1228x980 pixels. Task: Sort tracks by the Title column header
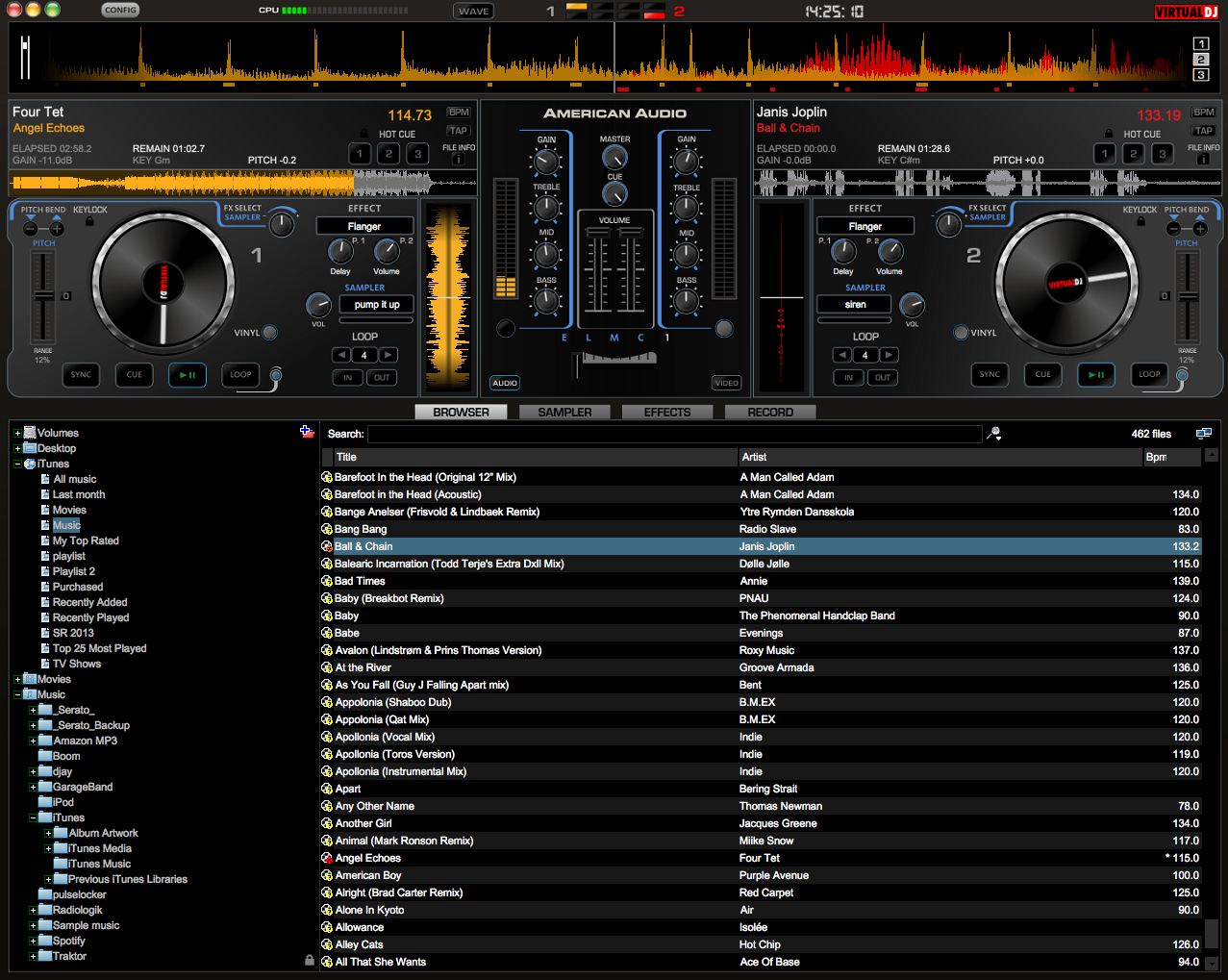[536, 457]
